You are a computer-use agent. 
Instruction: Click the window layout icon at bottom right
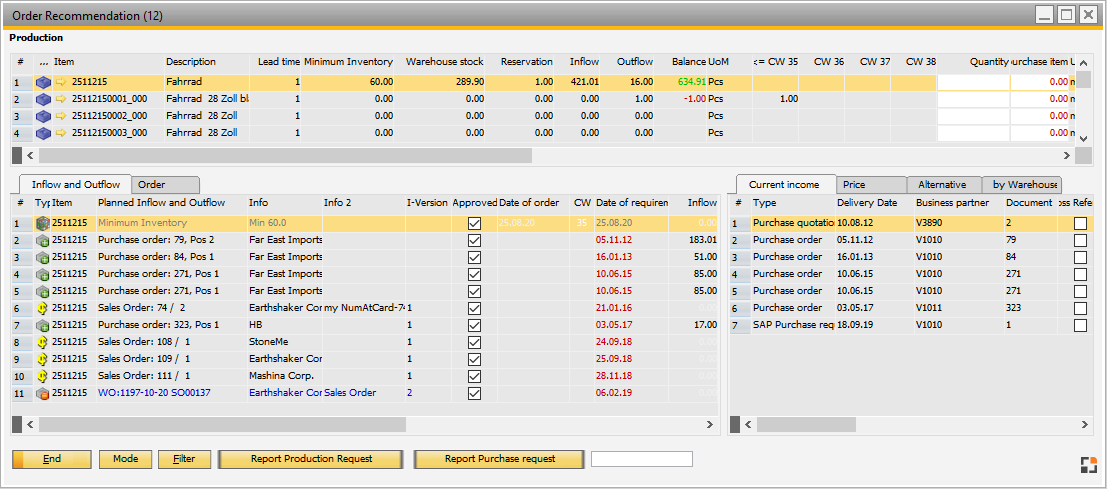point(1087,464)
